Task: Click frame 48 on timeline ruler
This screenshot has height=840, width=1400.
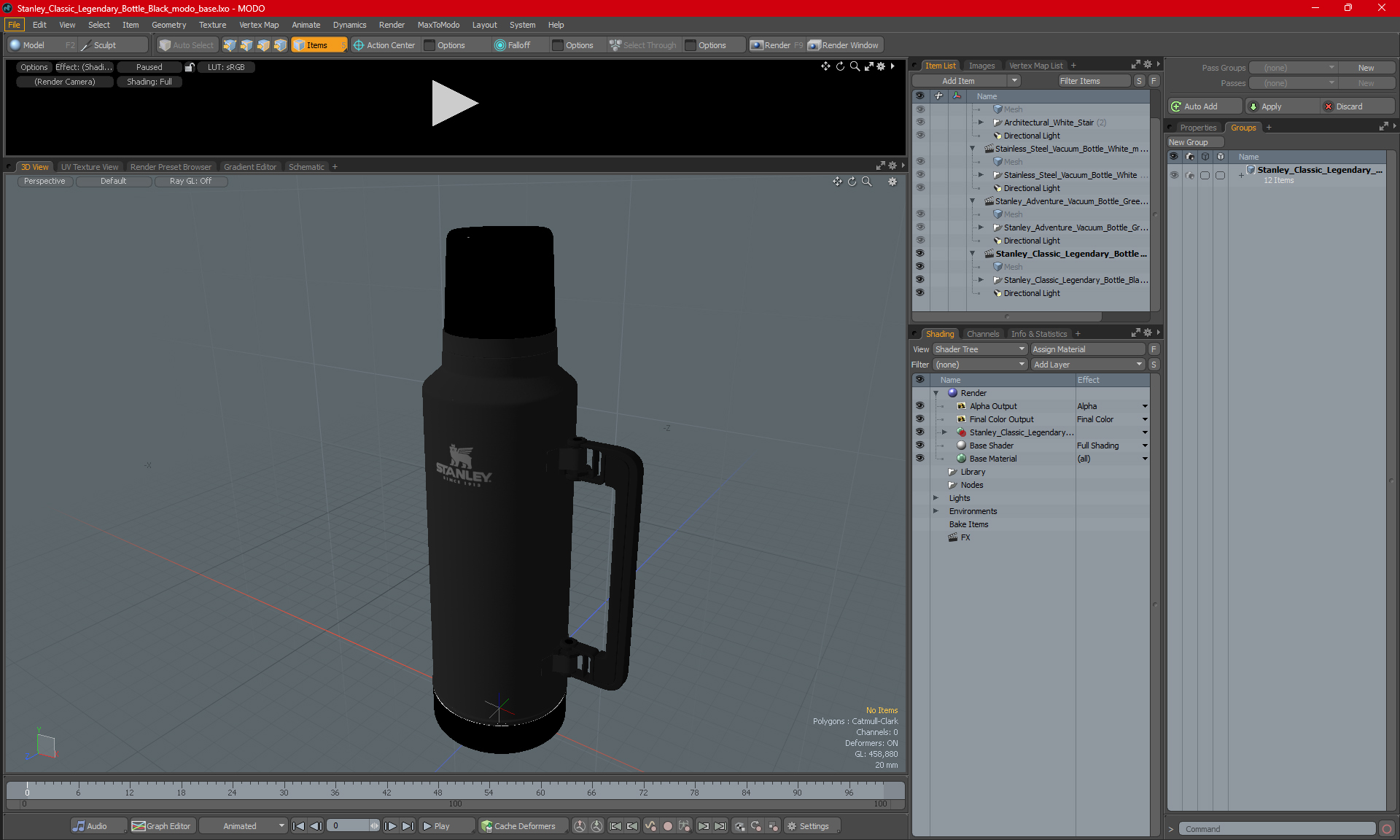Action: (437, 793)
